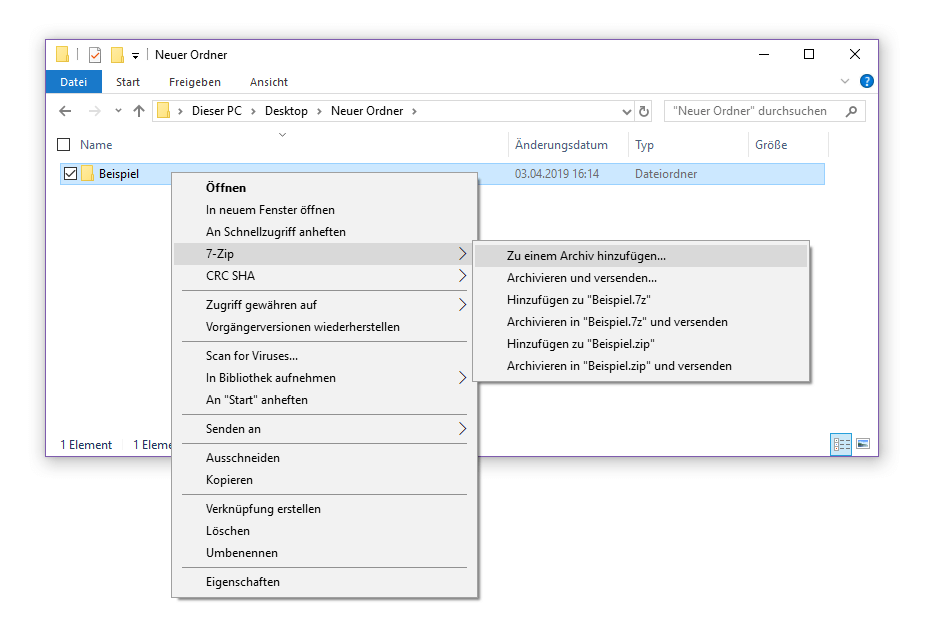The height and width of the screenshot is (637, 934).
Task: Choose Verknüpfung erstellen
Action: click(325, 509)
